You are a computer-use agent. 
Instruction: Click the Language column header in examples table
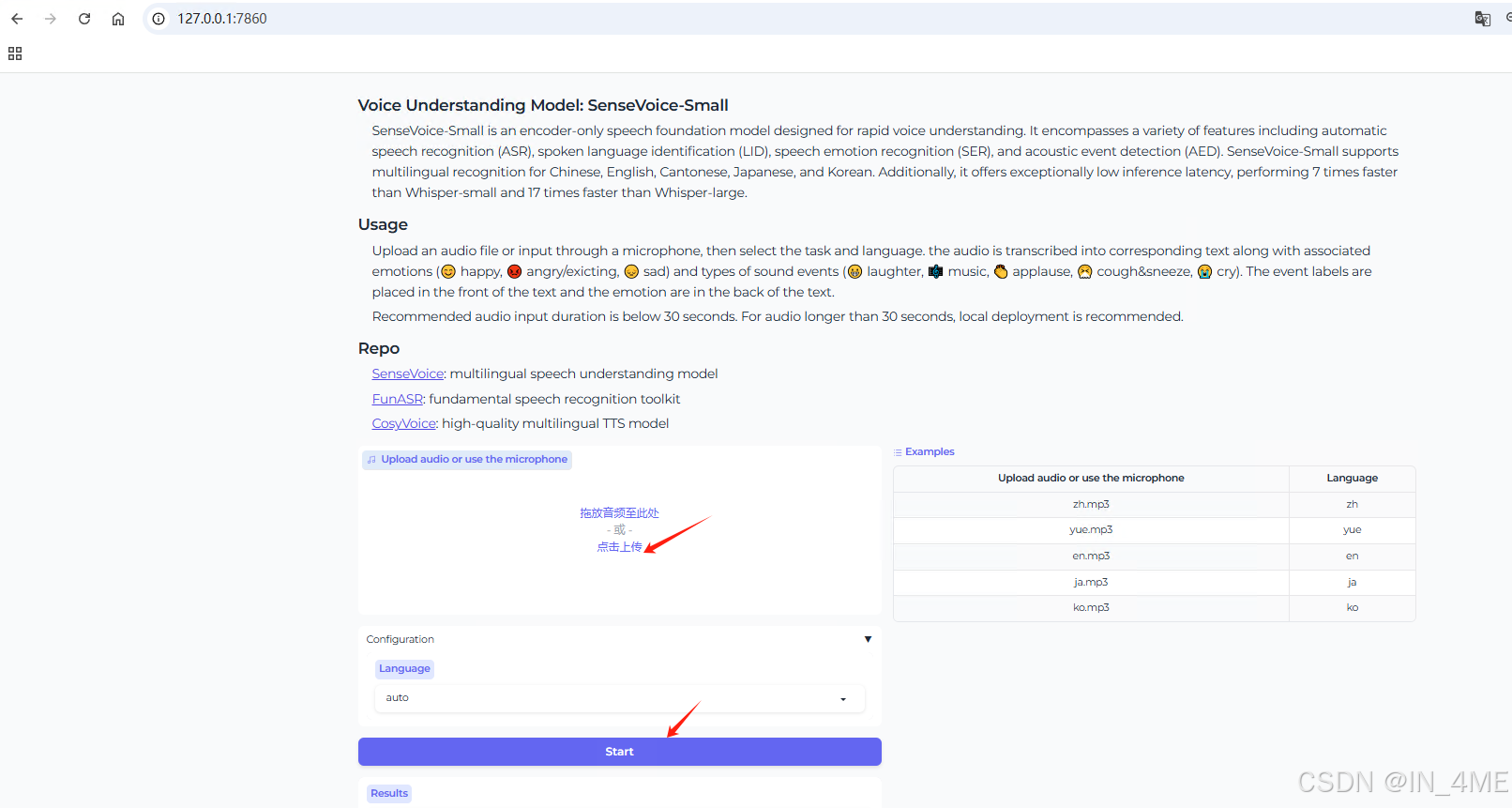1352,479
